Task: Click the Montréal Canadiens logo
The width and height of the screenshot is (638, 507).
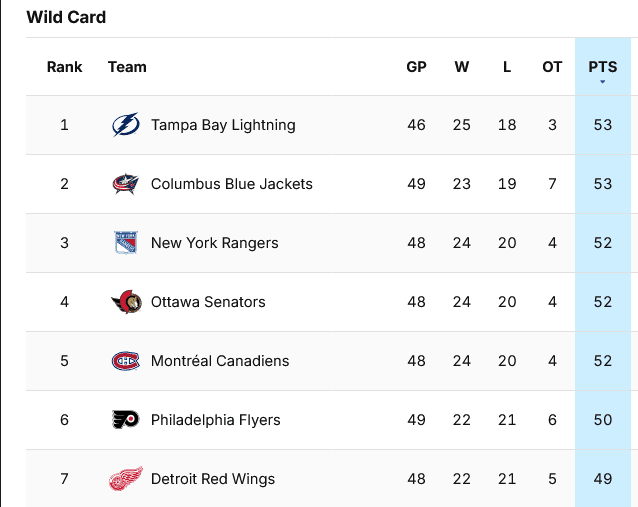Action: pos(126,361)
